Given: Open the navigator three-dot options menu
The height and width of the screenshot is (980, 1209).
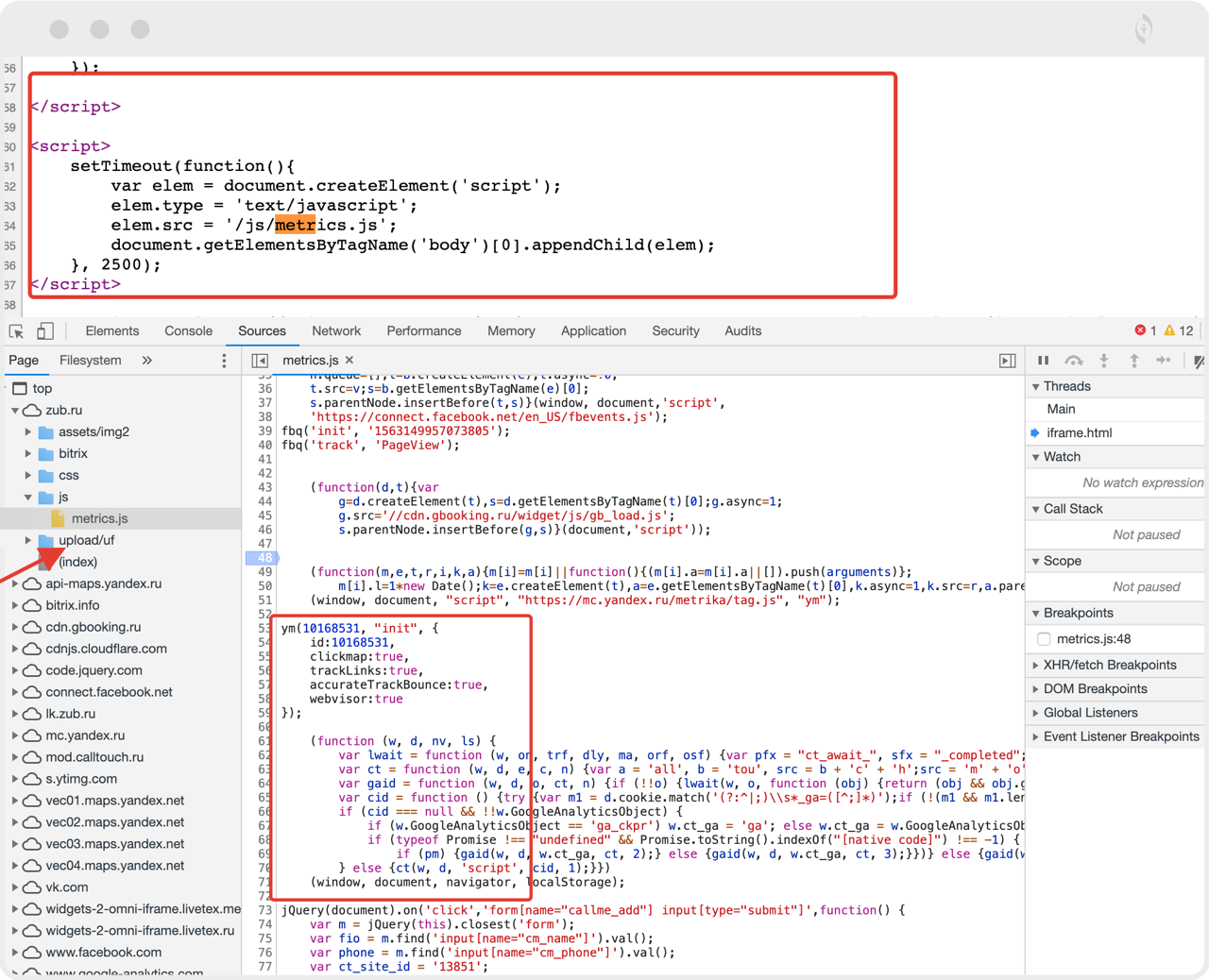Looking at the screenshot, I should click(224, 361).
